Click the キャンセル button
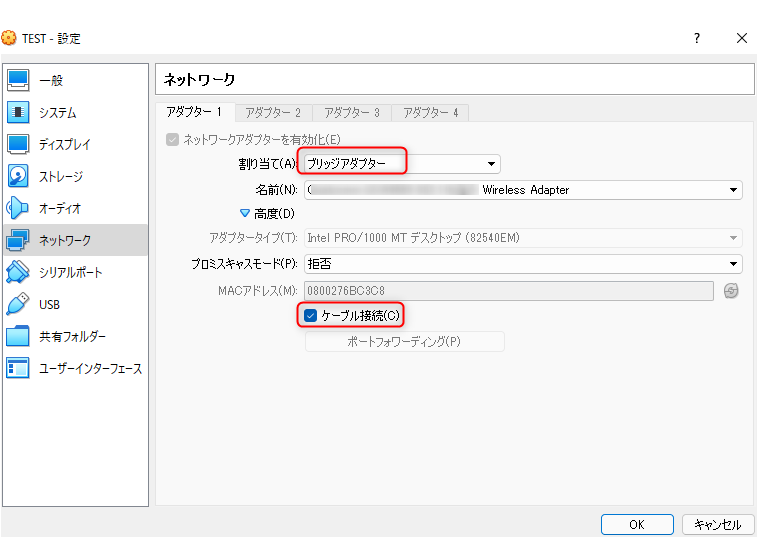757x538 pixels. pyautogui.click(x=718, y=524)
